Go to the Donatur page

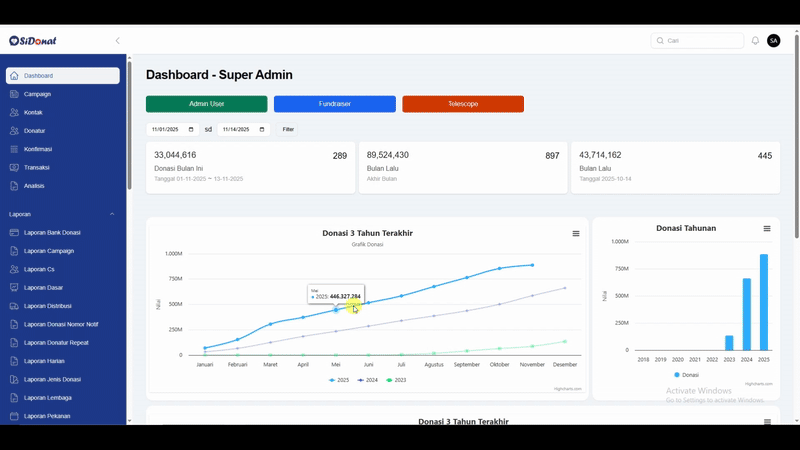point(63,131)
